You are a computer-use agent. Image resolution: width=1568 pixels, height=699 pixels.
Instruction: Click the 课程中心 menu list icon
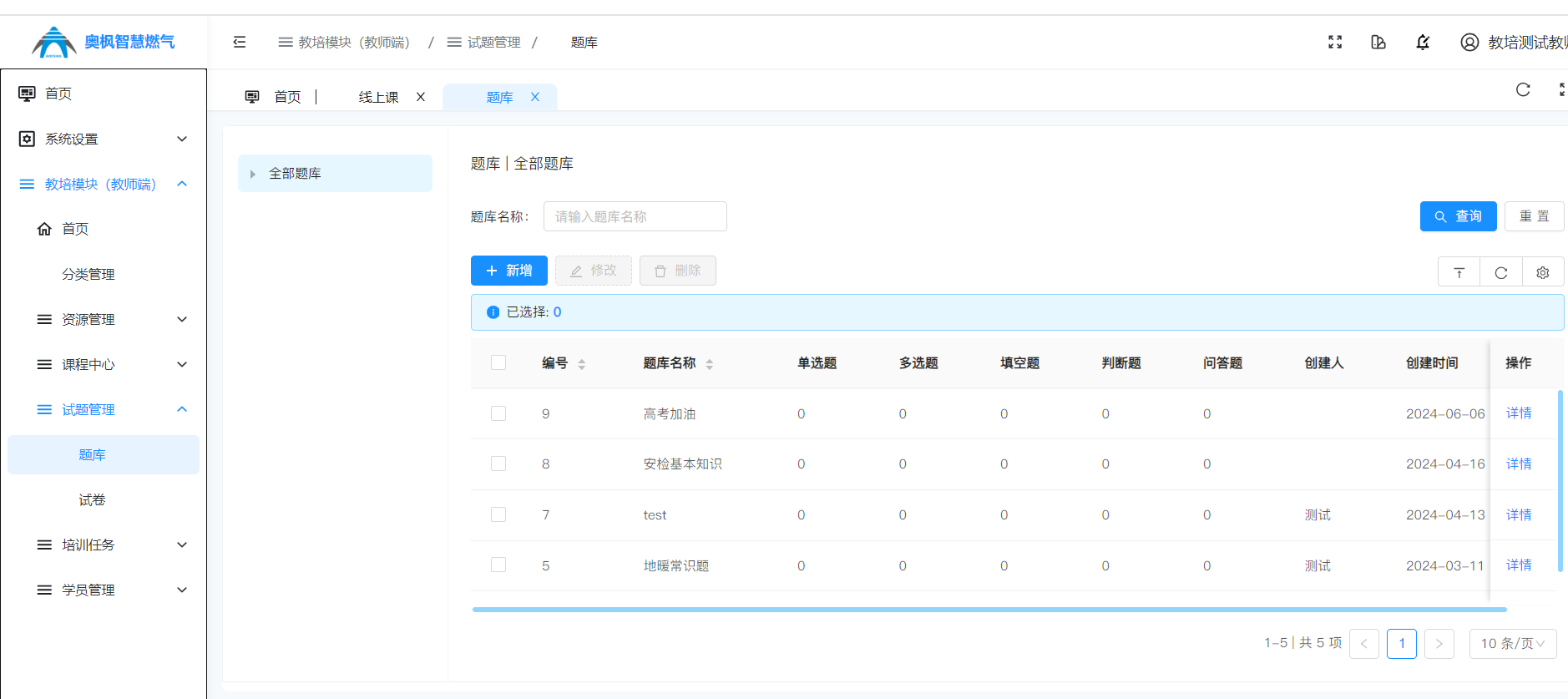click(44, 364)
